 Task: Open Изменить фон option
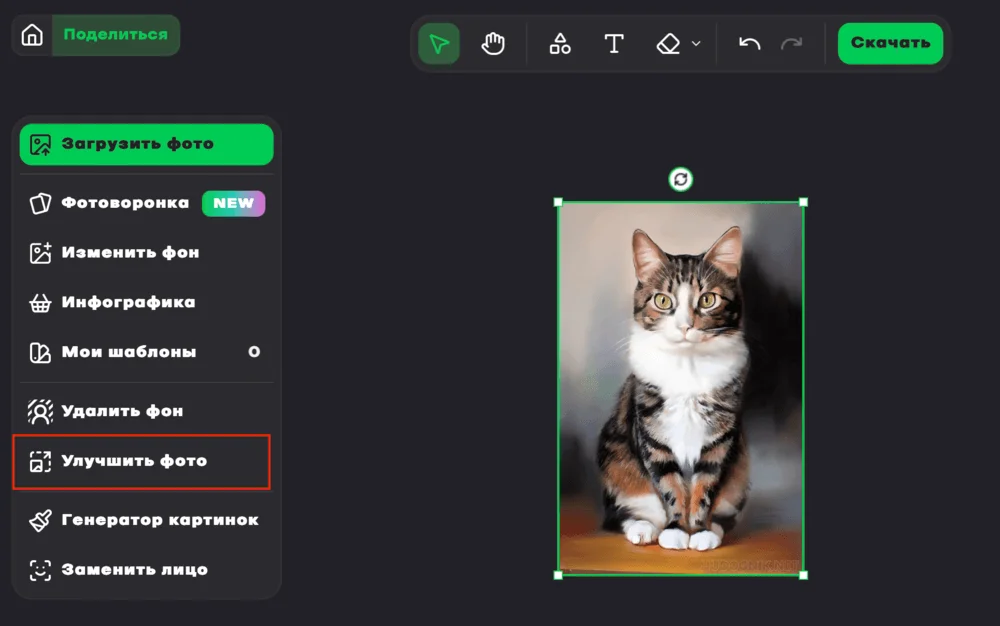coord(147,252)
